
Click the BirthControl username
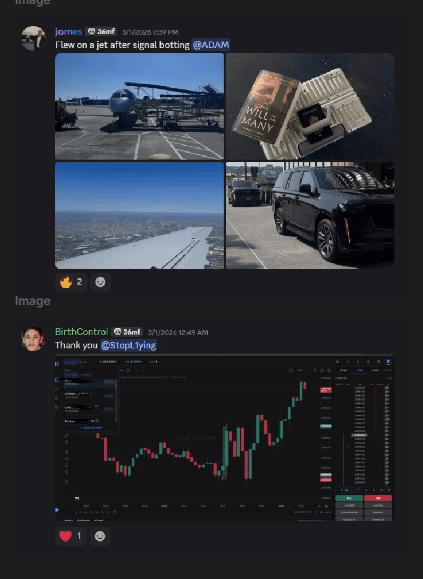(x=81, y=332)
